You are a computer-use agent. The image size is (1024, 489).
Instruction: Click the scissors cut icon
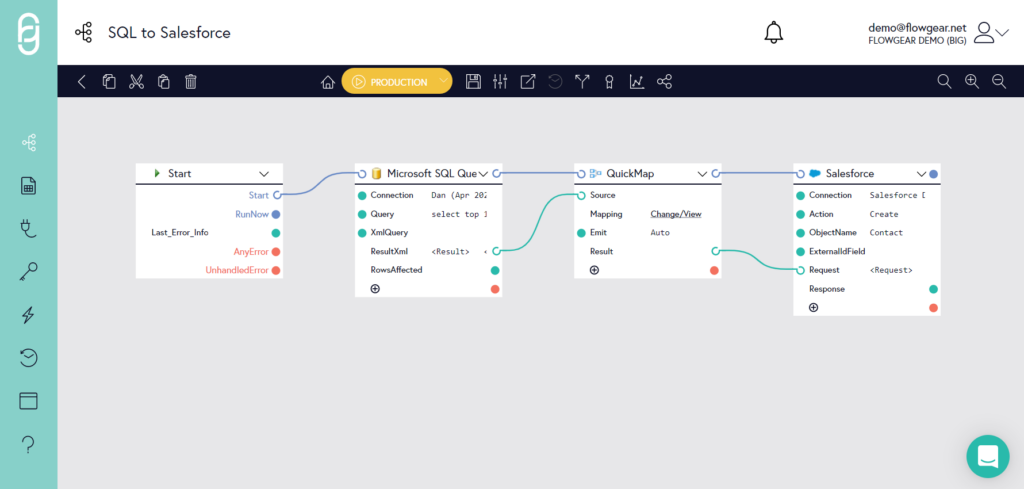(137, 82)
